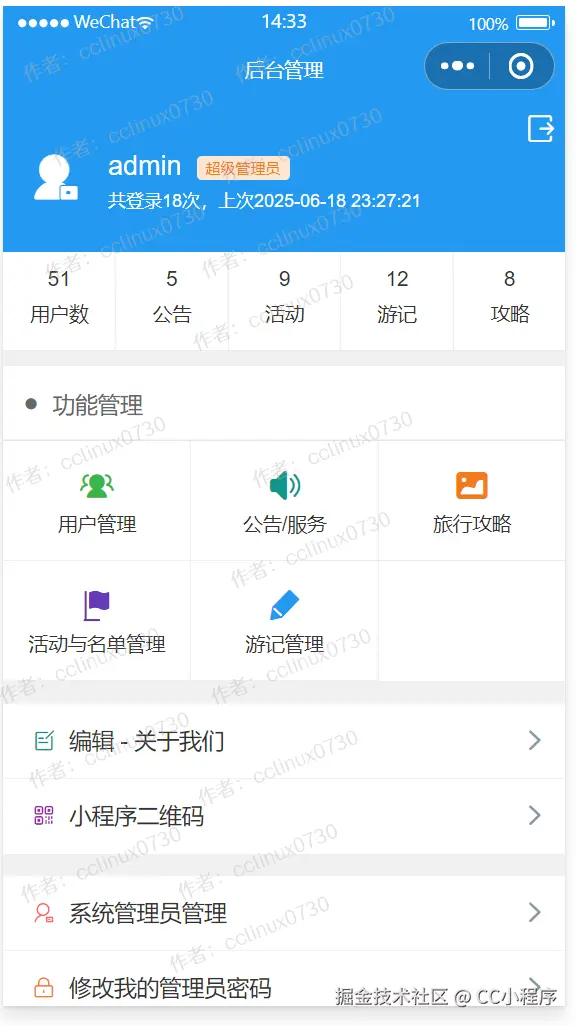Tap the 功能管理 section heading
Image resolution: width=576 pixels, height=1026 pixels.
[98, 405]
